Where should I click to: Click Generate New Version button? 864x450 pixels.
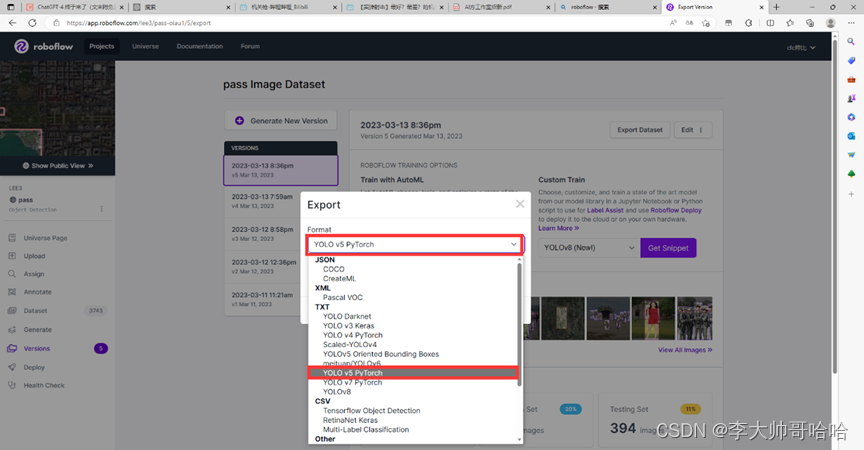pyautogui.click(x=281, y=121)
